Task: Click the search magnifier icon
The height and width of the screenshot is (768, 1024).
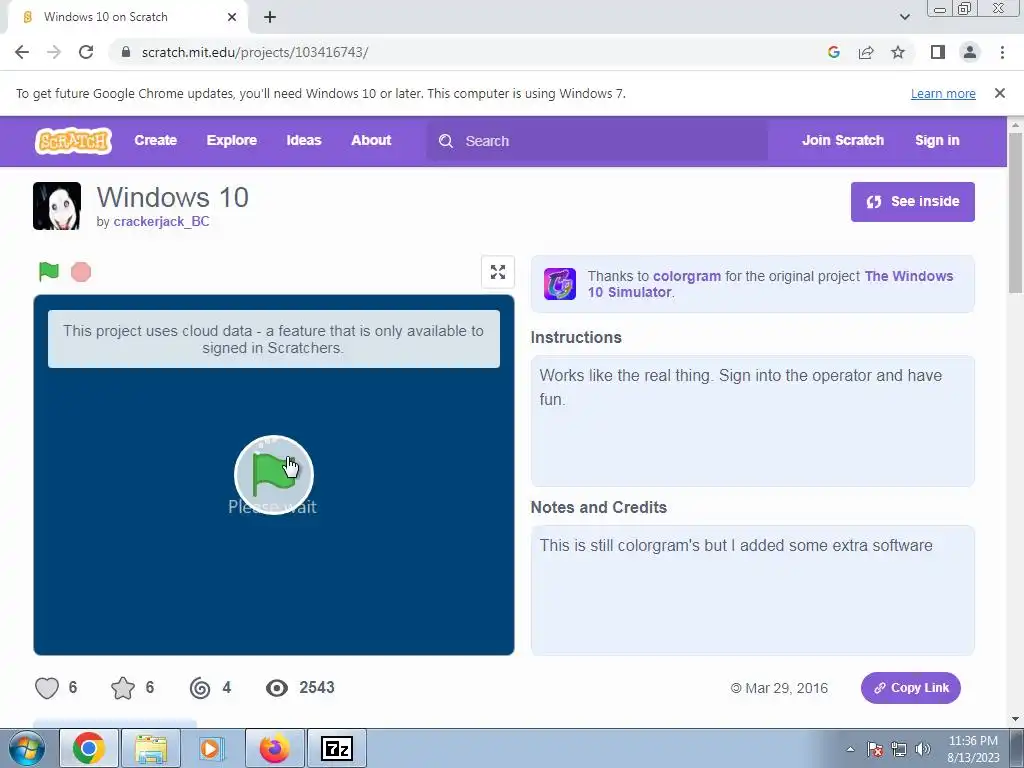Action: (x=446, y=141)
